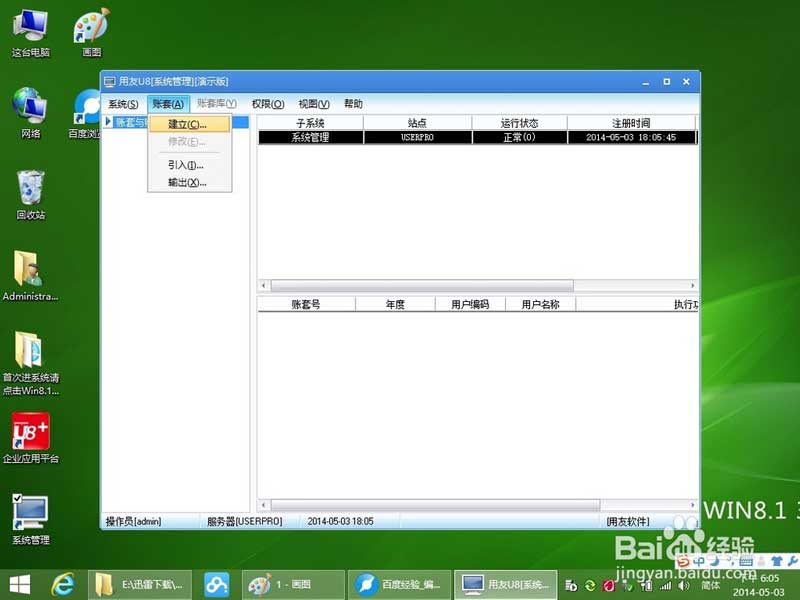Click the USERPRO station cell
Screen dimensions: 800x600
click(x=417, y=137)
